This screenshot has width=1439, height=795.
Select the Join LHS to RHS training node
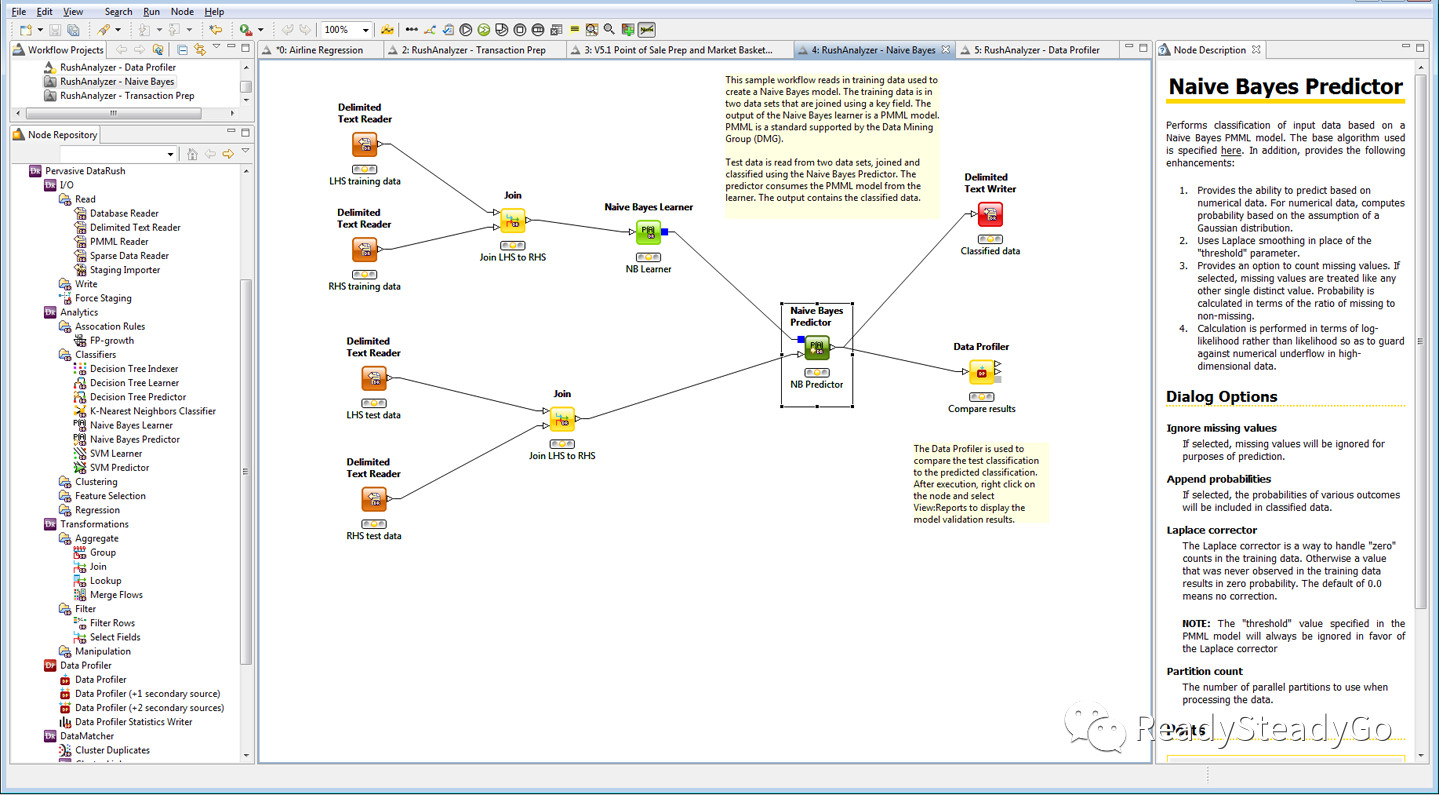[513, 221]
